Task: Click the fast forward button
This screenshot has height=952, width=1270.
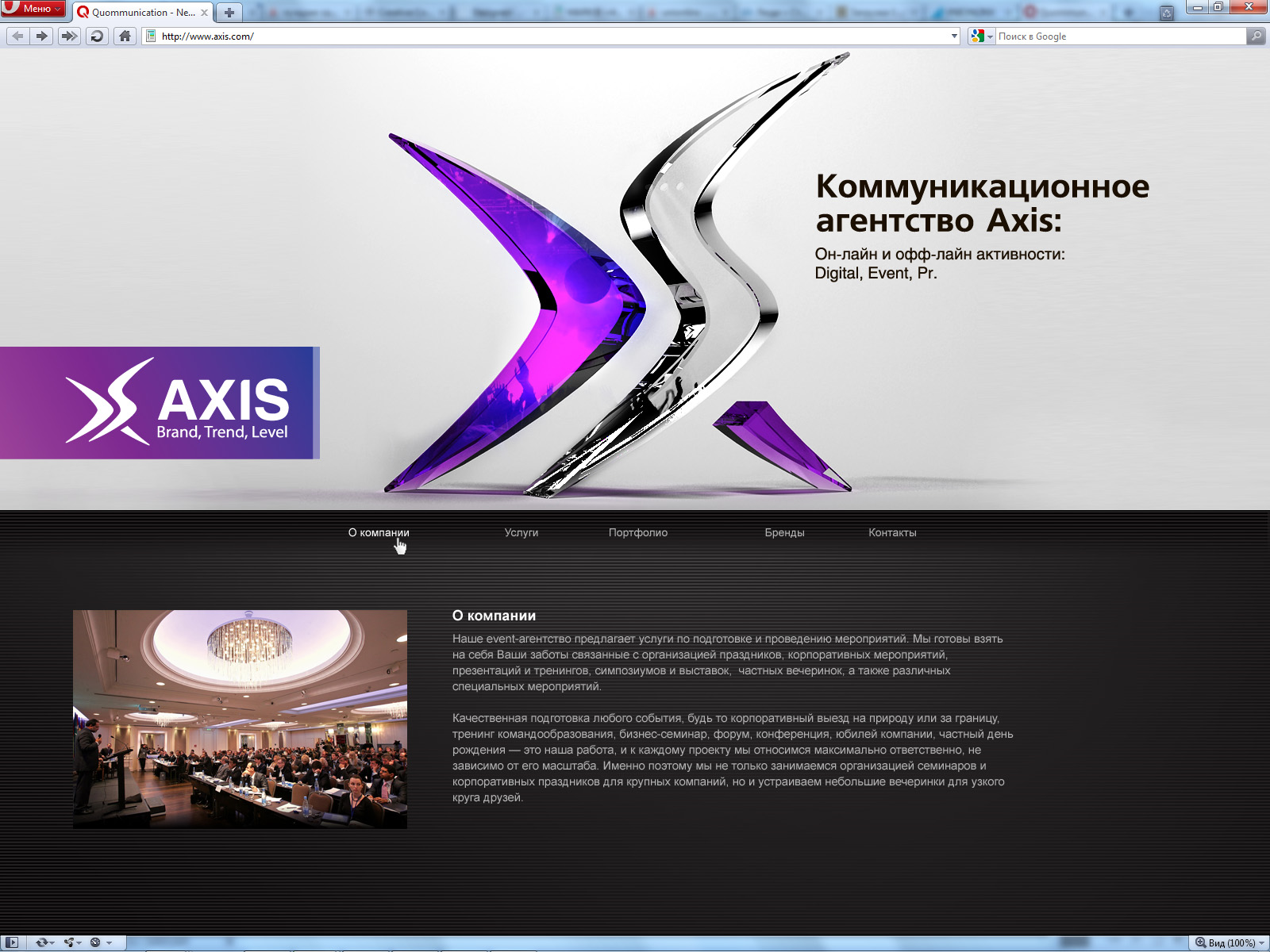Action: click(70, 36)
